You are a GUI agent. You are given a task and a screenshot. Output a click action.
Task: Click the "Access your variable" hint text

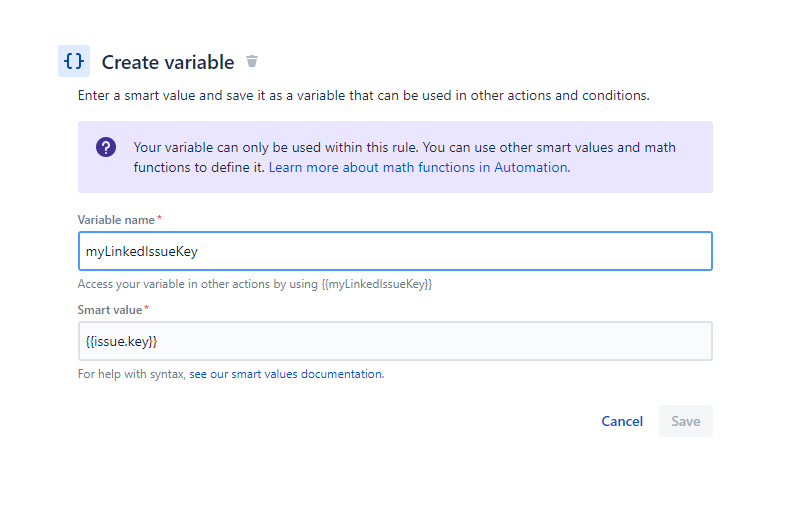[198, 284]
